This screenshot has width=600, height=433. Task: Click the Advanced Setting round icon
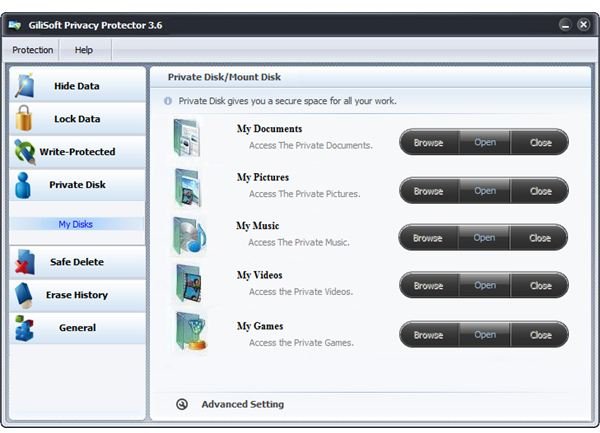(182, 404)
